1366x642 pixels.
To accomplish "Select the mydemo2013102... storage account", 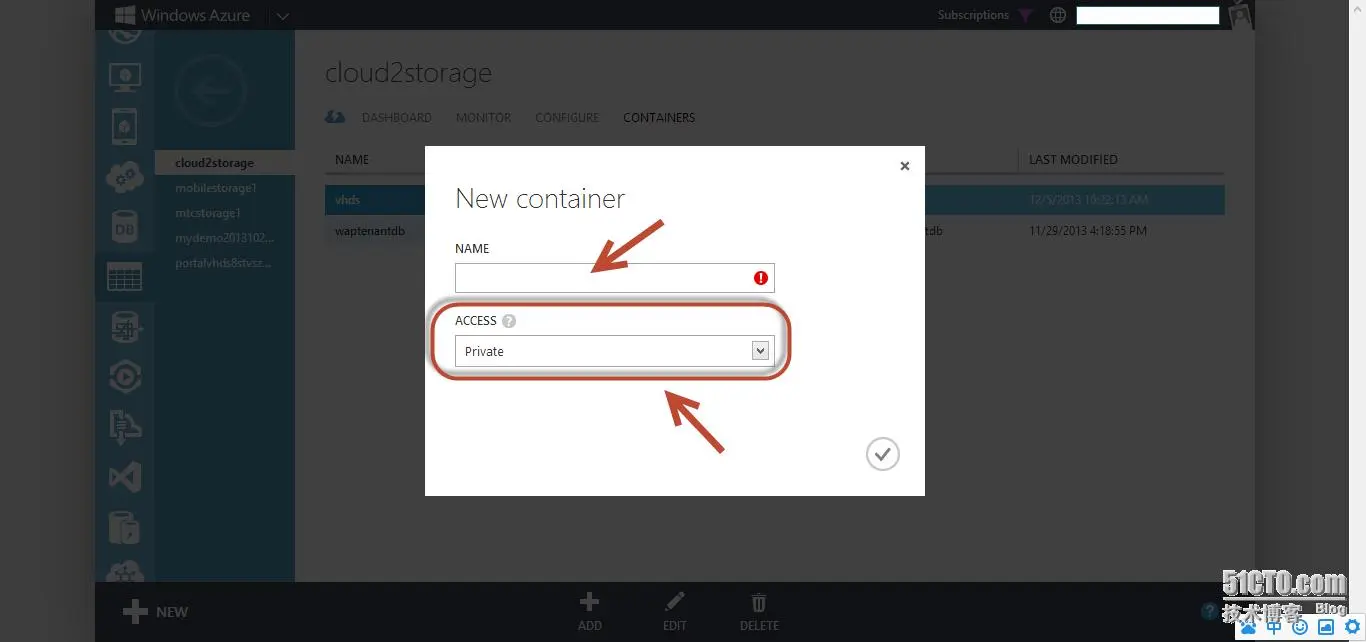I will coord(225,238).
